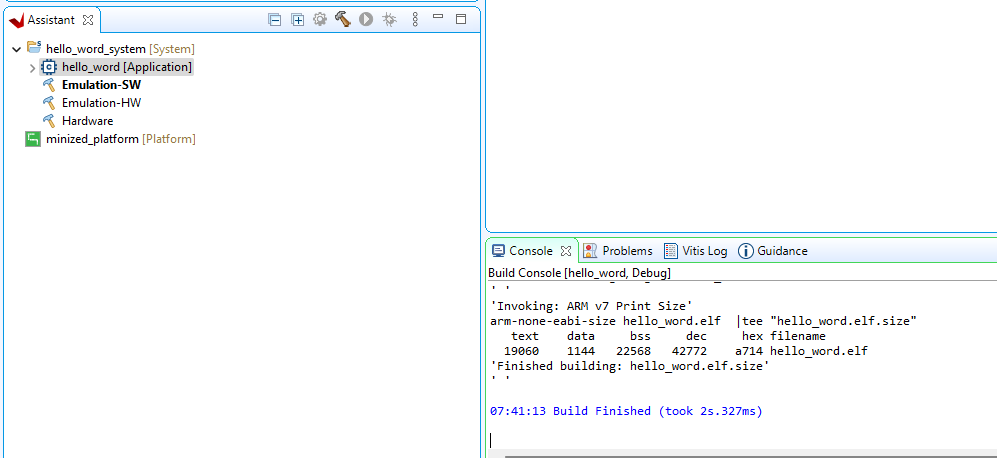Open Assistant view menu (three dots)

click(x=415, y=20)
